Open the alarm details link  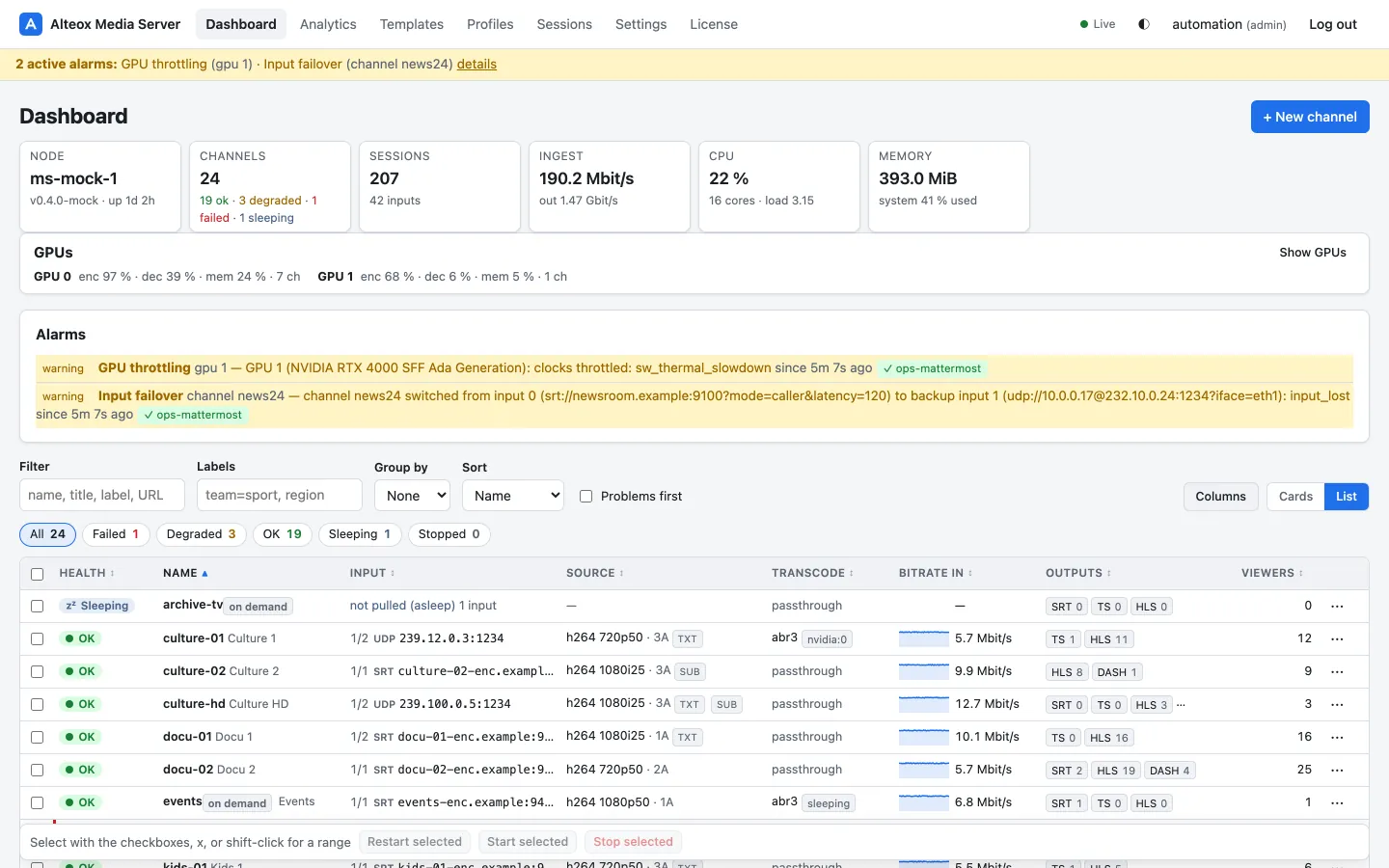click(x=477, y=65)
